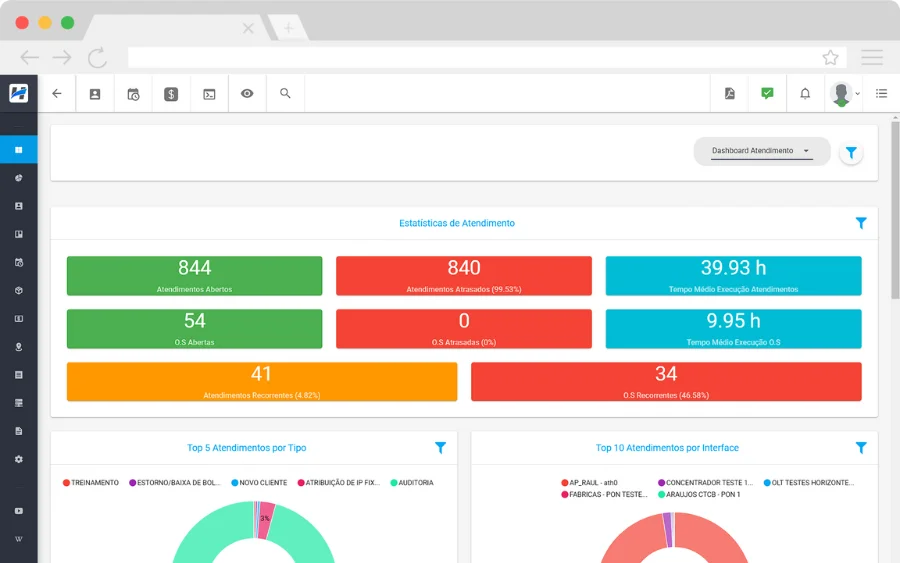This screenshot has width=900, height=563.
Task: Open the notifications bell
Action: click(805, 94)
